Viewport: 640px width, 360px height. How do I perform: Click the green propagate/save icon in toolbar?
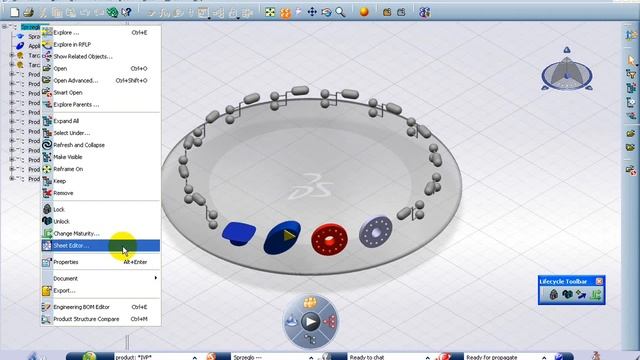tap(112, 12)
